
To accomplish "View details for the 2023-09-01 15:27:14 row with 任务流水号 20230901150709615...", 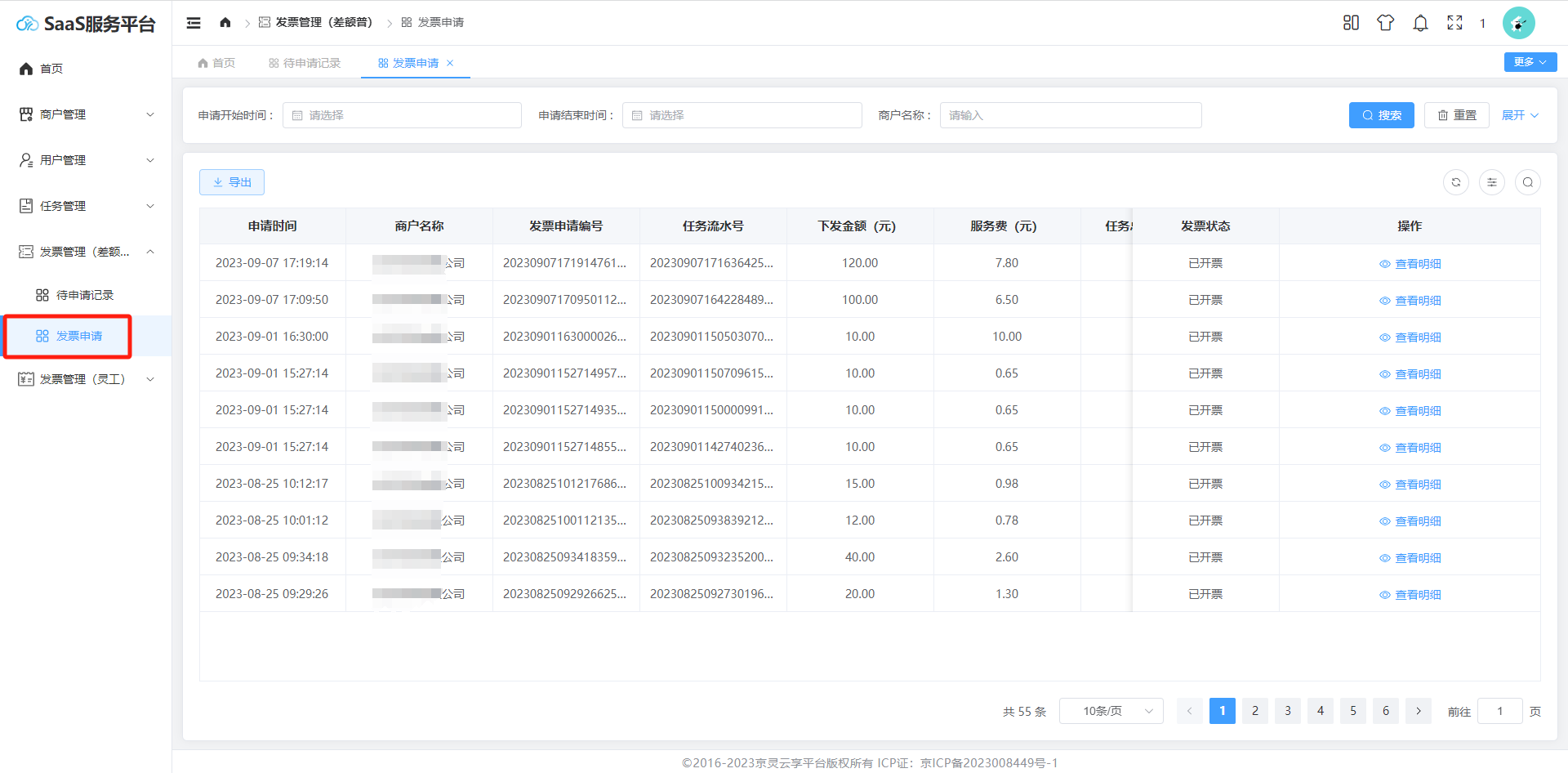I will tap(1410, 374).
